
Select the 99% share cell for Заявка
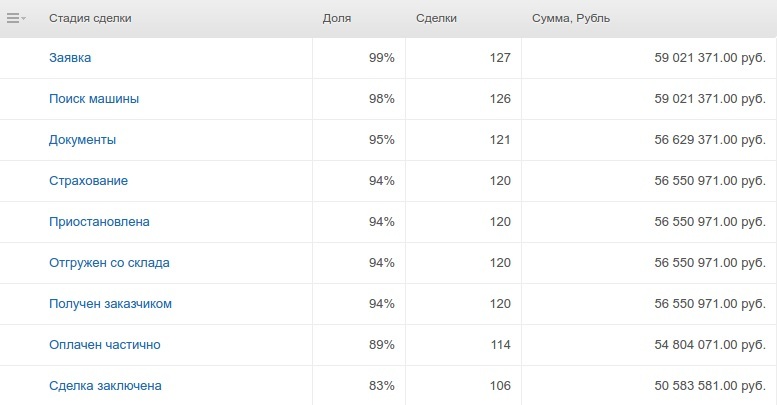[359, 58]
